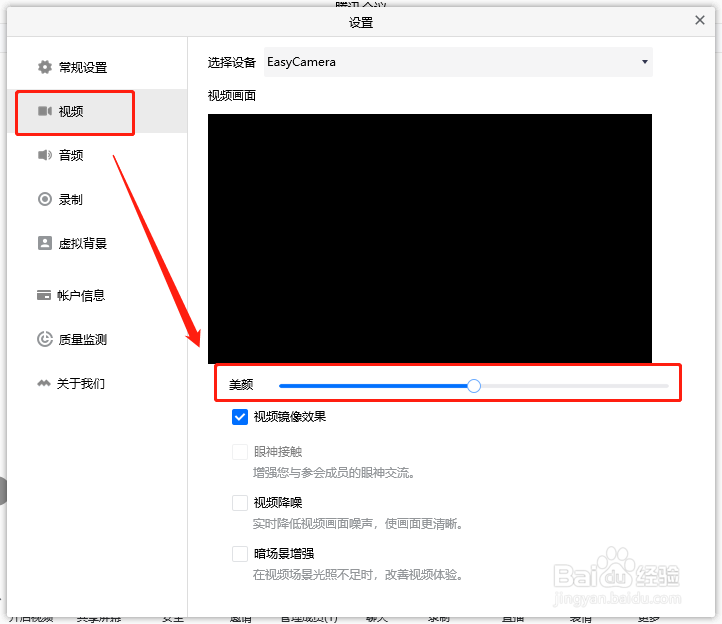
Task: Click the gear icon for 常规设置
Action: [45, 67]
